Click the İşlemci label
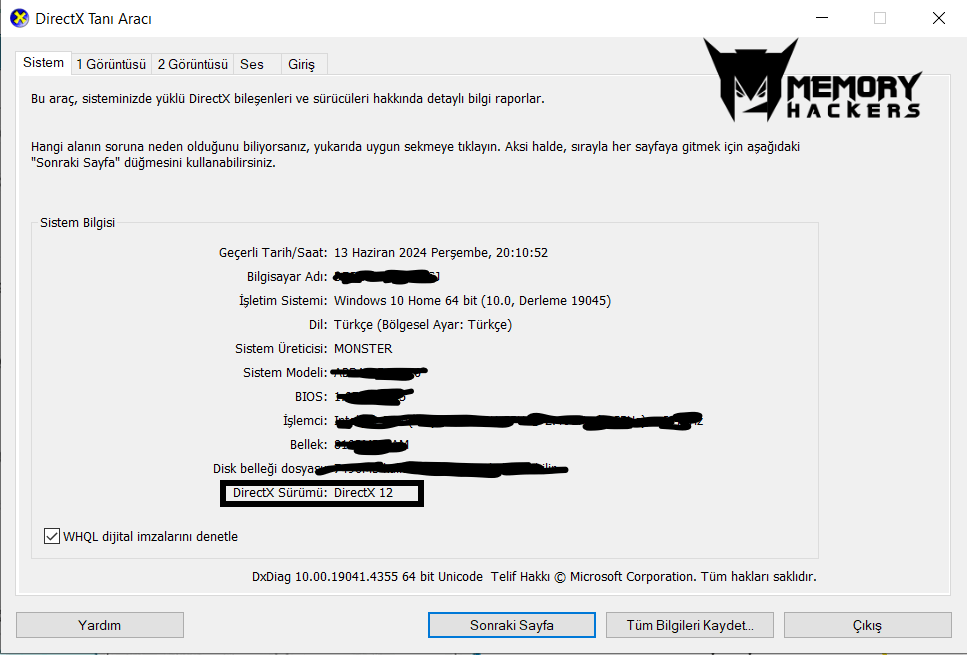Image resolution: width=967 pixels, height=655 pixels. (305, 421)
